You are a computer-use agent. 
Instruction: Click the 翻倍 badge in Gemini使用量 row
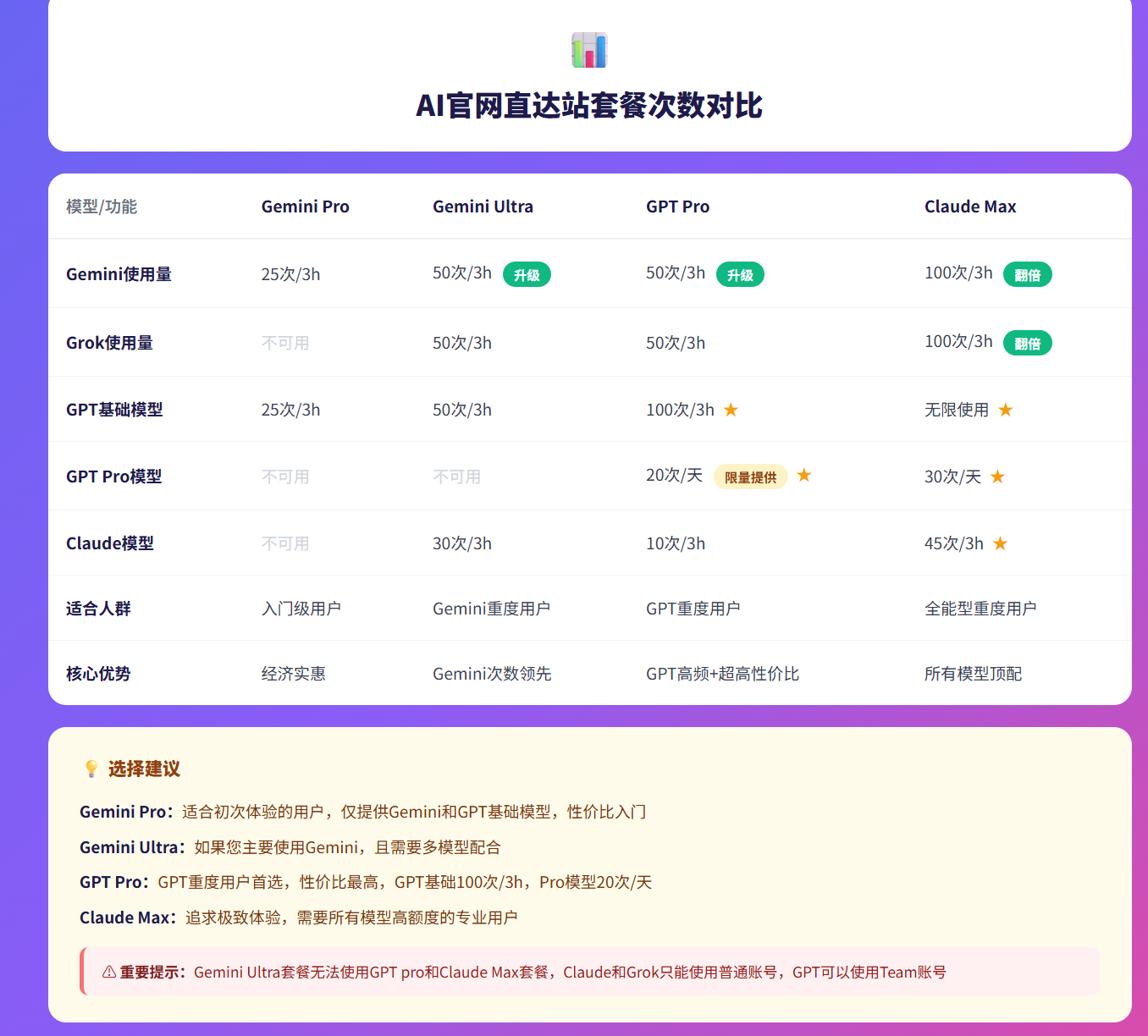point(1027,274)
